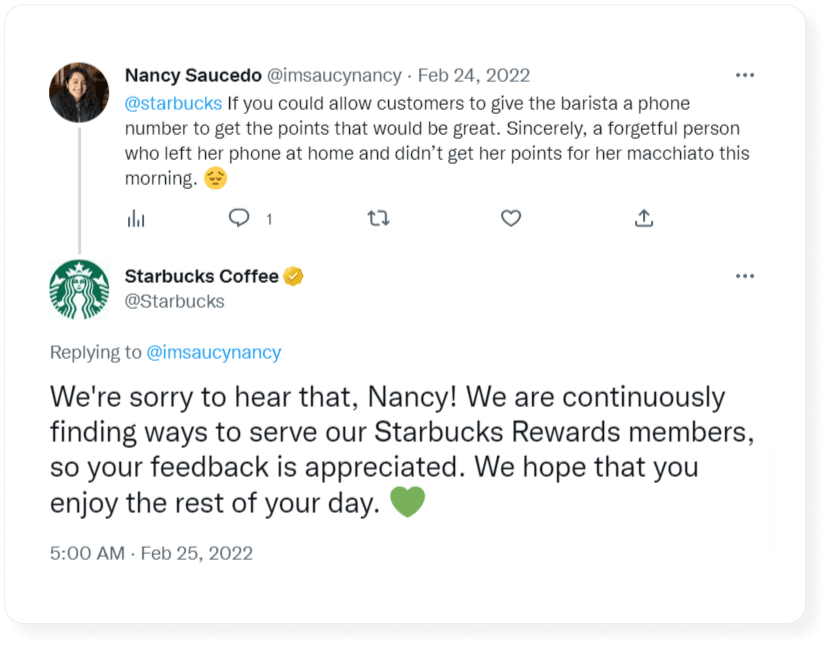831x648 pixels.
Task: Open more options on Starbucks reply
Action: pos(745,276)
